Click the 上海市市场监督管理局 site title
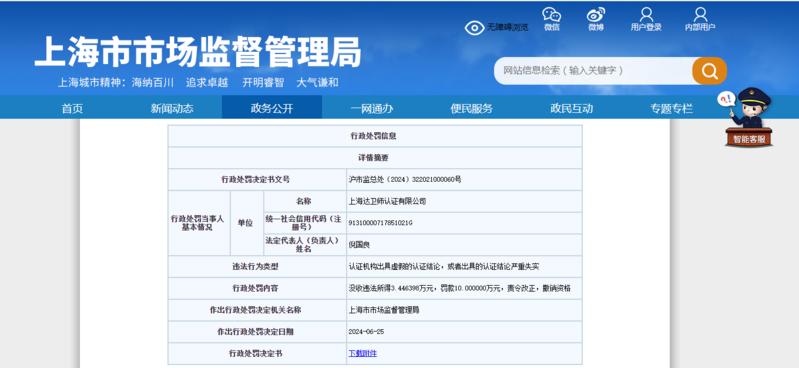 198,52
